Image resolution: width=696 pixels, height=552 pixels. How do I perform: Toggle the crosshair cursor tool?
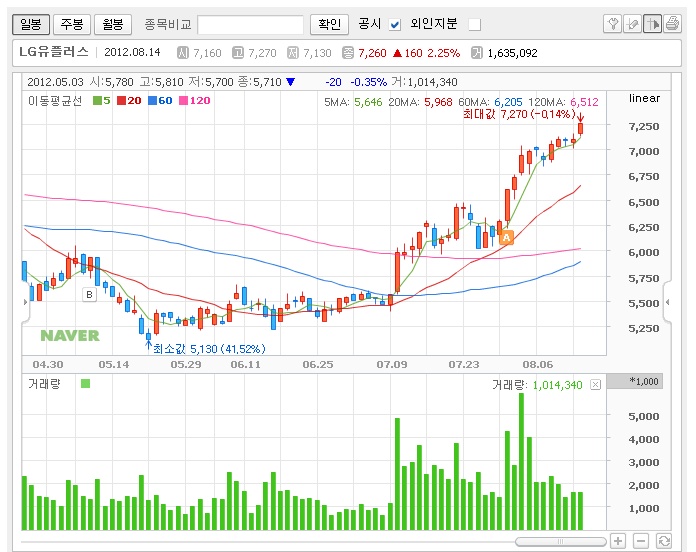pos(652,24)
